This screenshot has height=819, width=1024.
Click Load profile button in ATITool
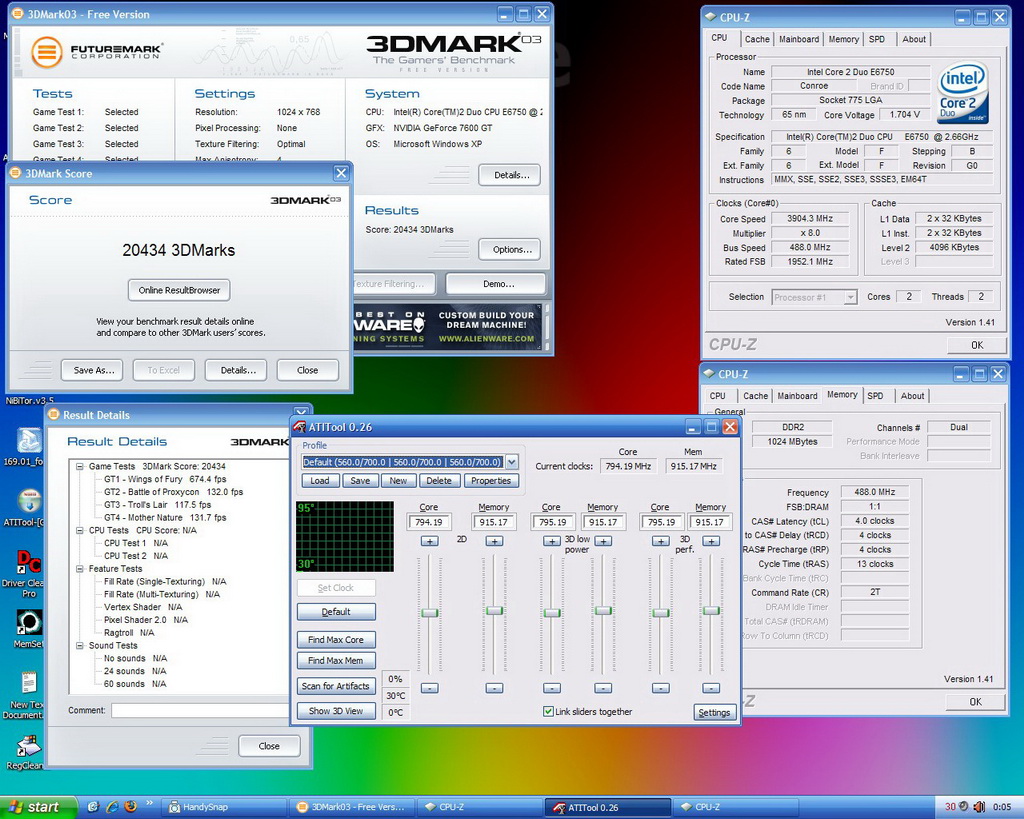tap(320, 481)
